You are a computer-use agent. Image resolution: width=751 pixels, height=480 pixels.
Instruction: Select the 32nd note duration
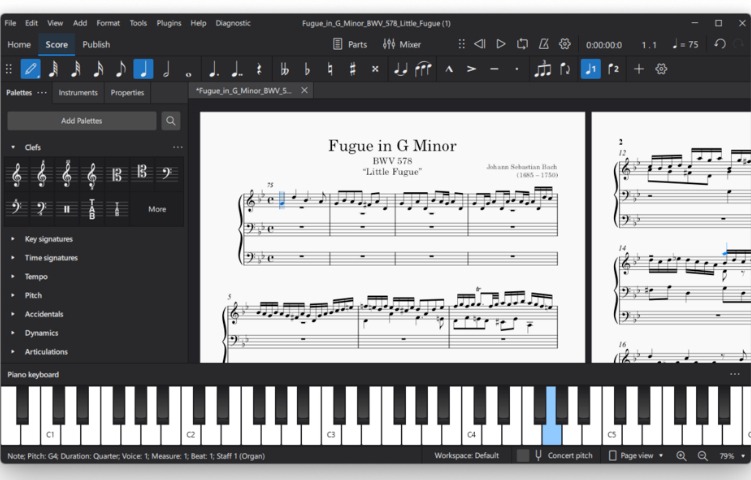pyautogui.click(x=76, y=69)
